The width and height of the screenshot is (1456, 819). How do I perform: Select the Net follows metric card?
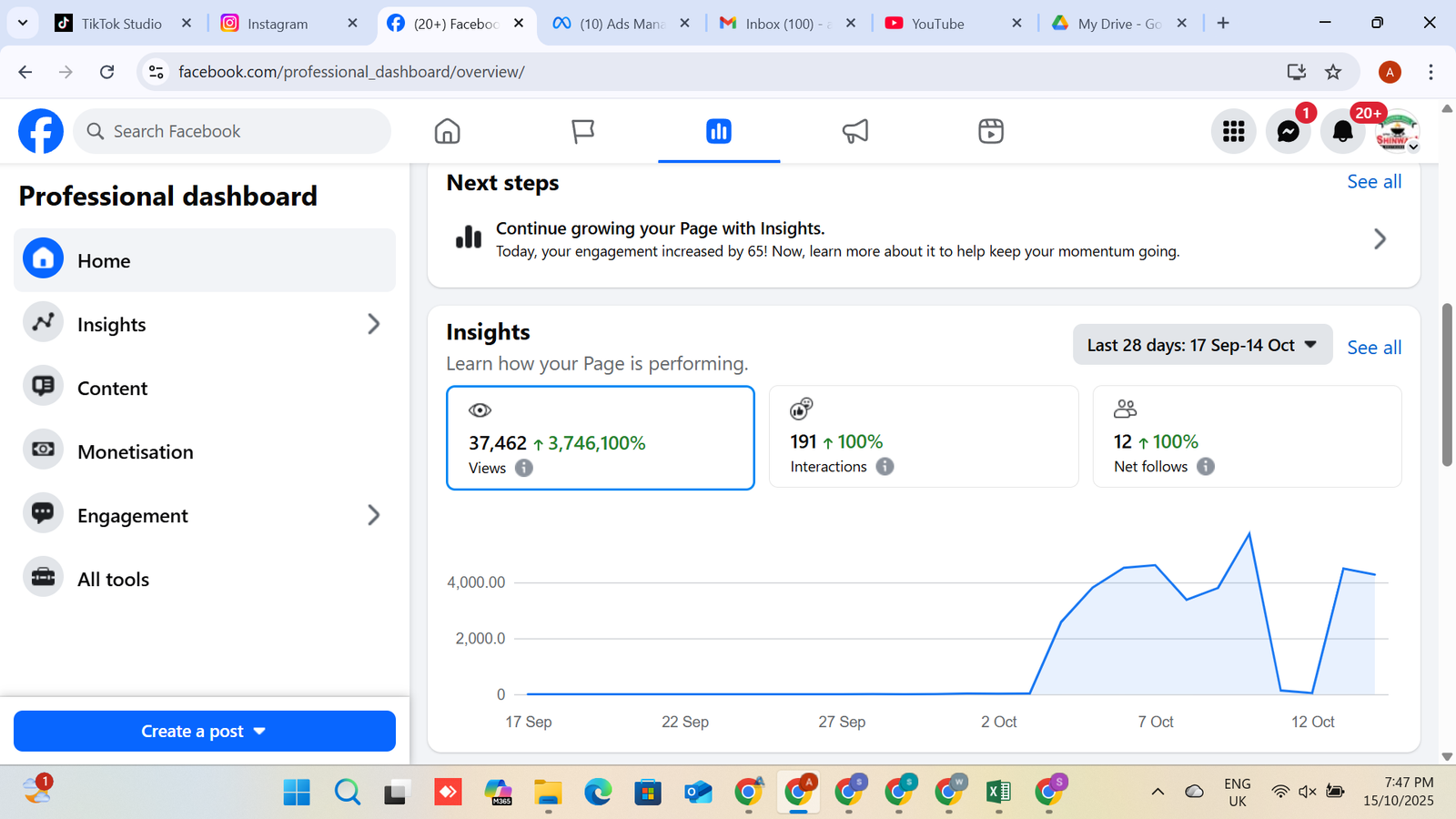(1247, 437)
